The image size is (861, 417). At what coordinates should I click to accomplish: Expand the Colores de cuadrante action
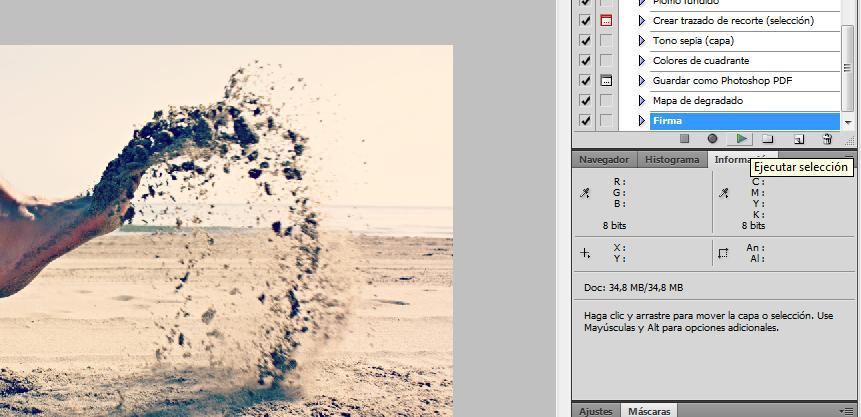pos(641,60)
